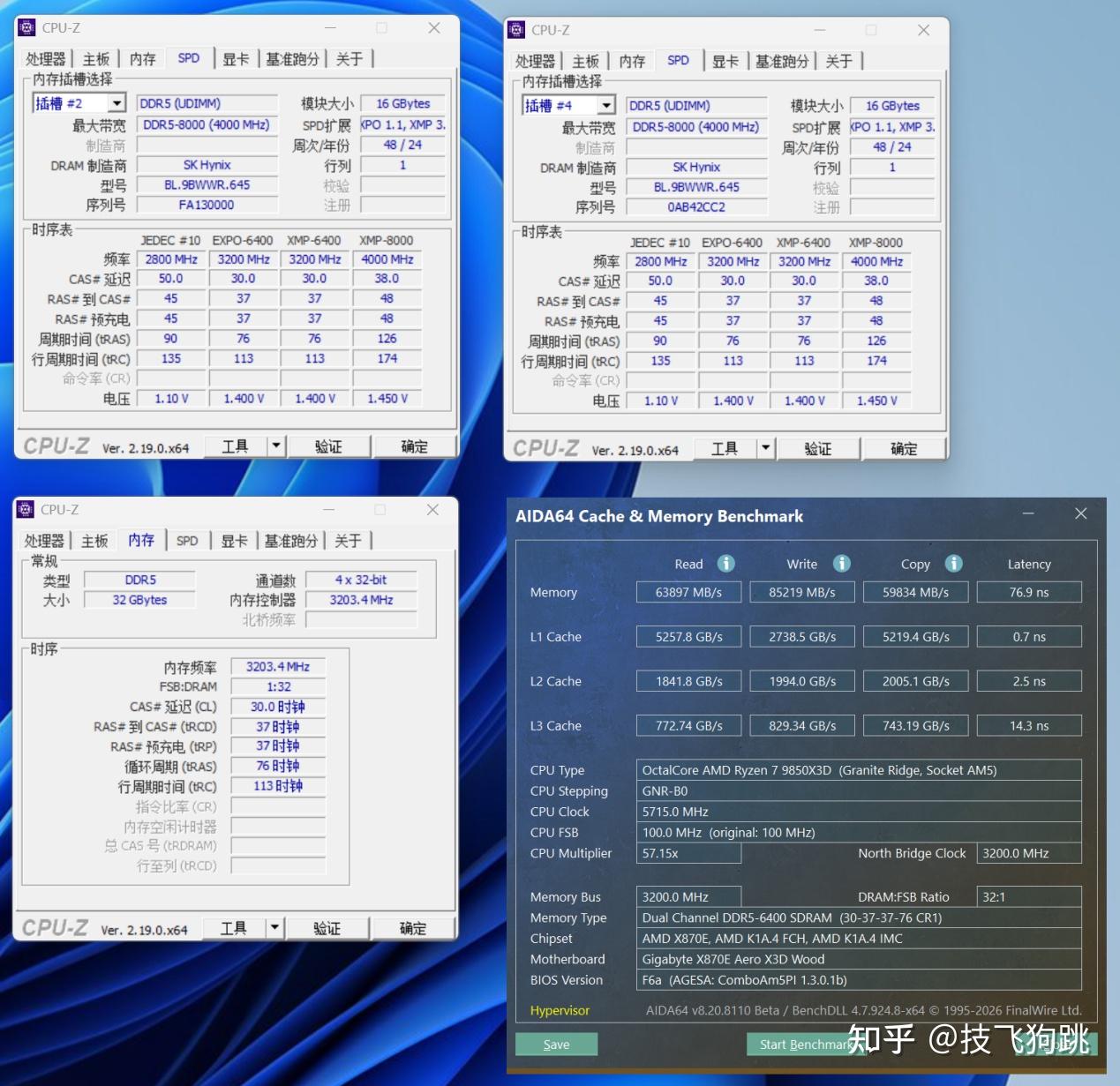Switch to 处理器 tab in slot #2 window
1120x1086 pixels.
pyautogui.click(x=46, y=59)
